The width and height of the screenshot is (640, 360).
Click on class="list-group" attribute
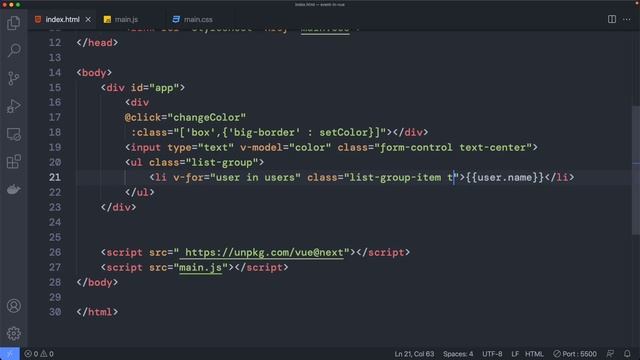[x=204, y=162]
